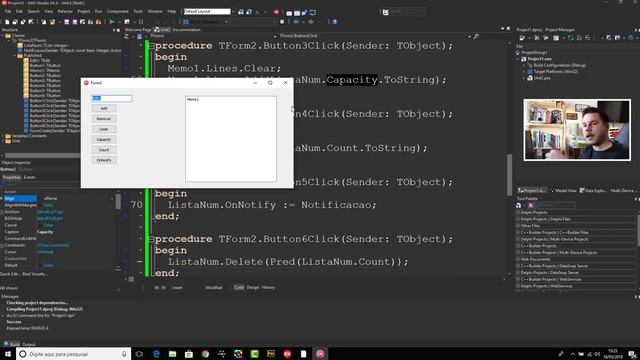Click the Save Desktop layout icon
This screenshot has height=360, width=640.
(241, 12)
